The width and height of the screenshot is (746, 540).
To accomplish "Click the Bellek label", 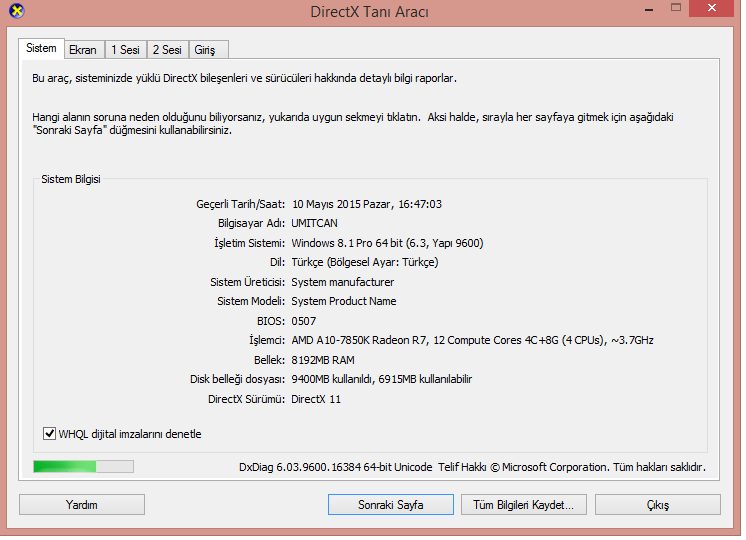I will [271, 362].
